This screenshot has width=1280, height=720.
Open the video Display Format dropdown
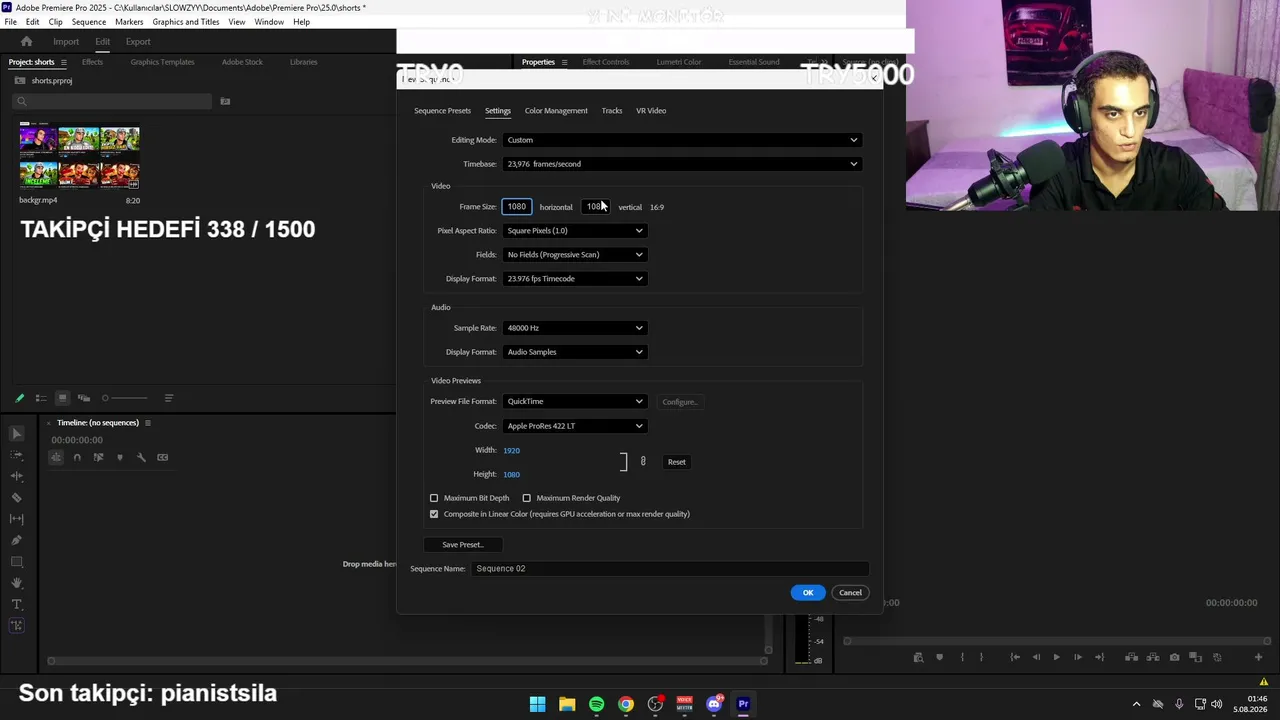click(x=574, y=279)
